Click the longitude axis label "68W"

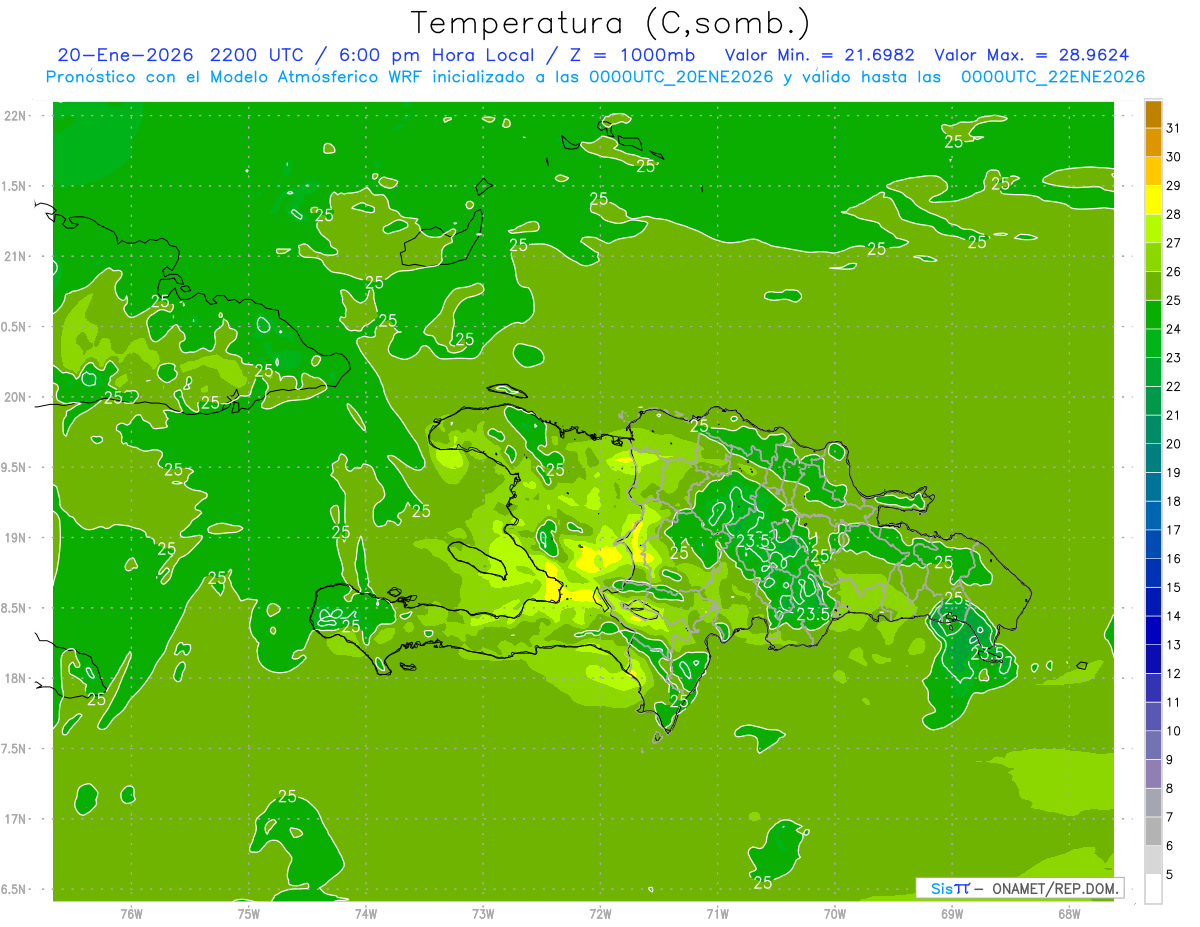pyautogui.click(x=1068, y=913)
